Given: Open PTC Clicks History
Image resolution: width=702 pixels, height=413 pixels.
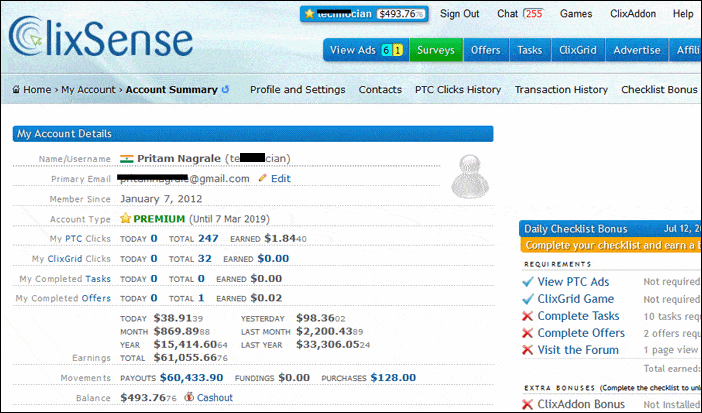Looking at the screenshot, I should click(x=458, y=90).
